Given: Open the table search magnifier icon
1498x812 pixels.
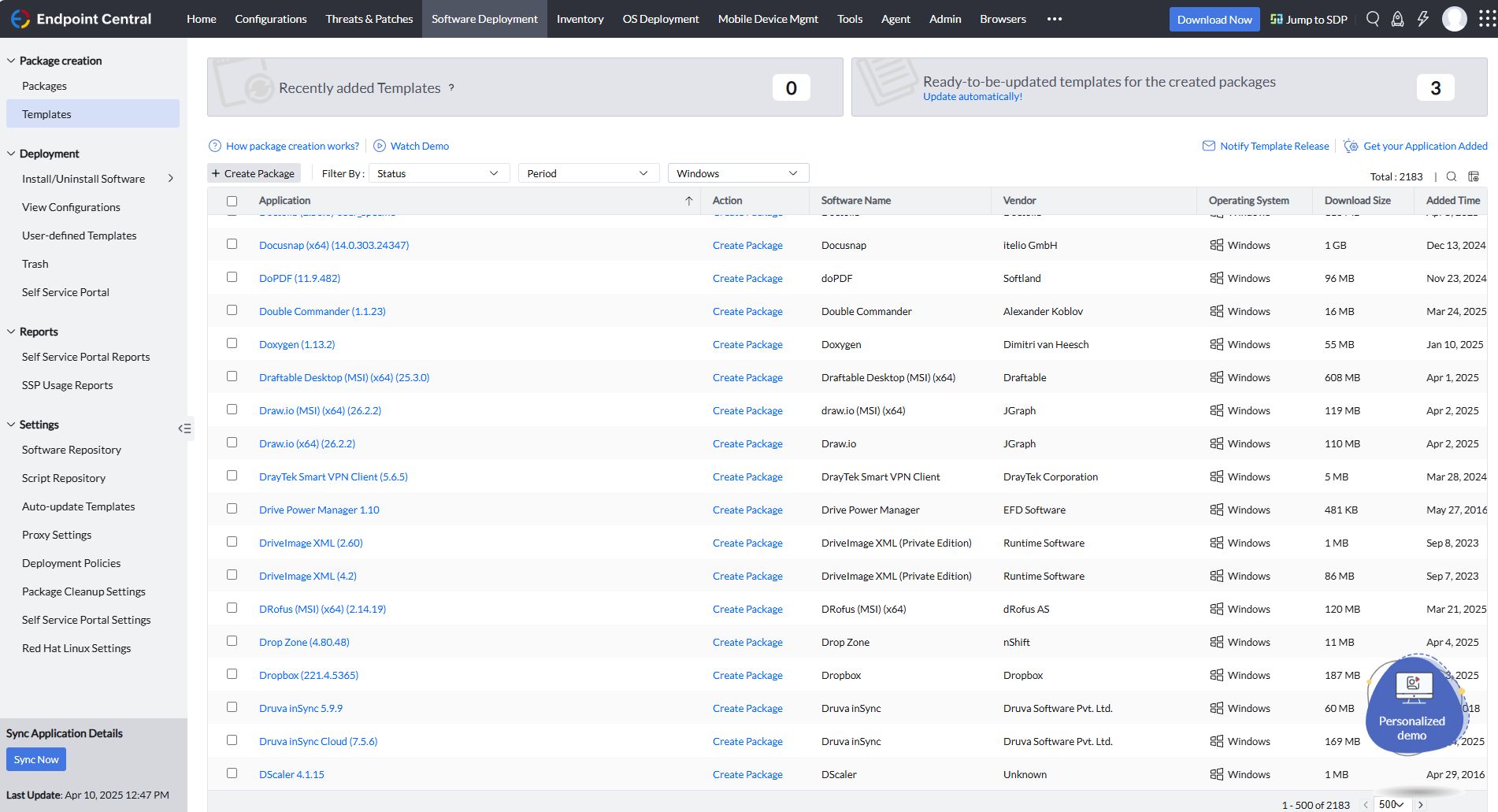Looking at the screenshot, I should click(x=1452, y=176).
